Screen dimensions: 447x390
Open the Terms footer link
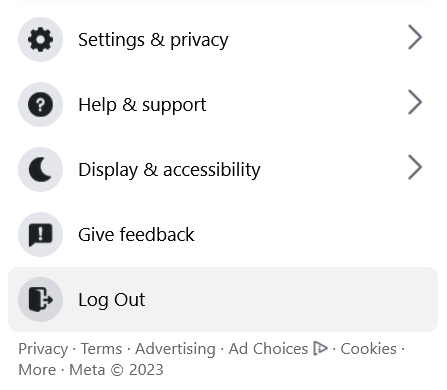tap(102, 349)
